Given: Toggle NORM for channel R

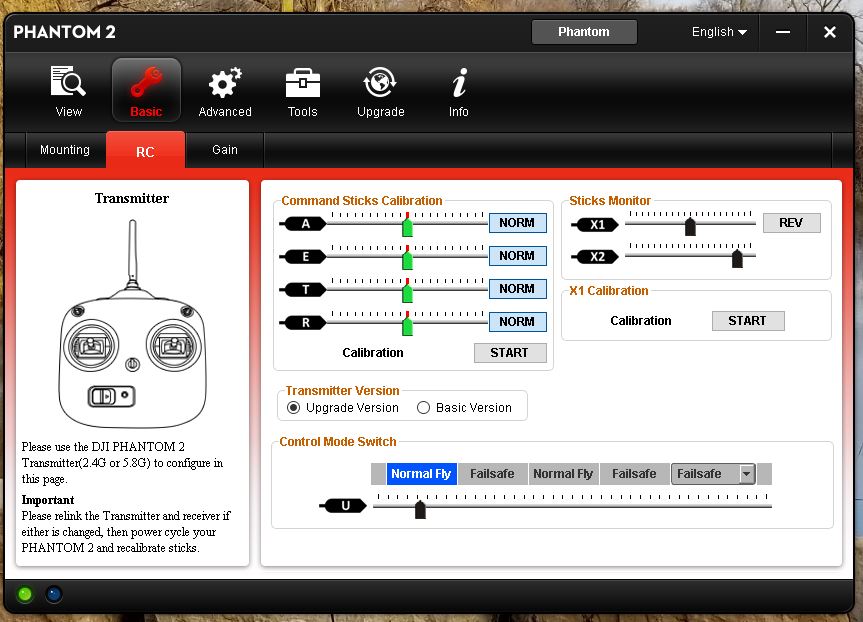Looking at the screenshot, I should tap(517, 322).
